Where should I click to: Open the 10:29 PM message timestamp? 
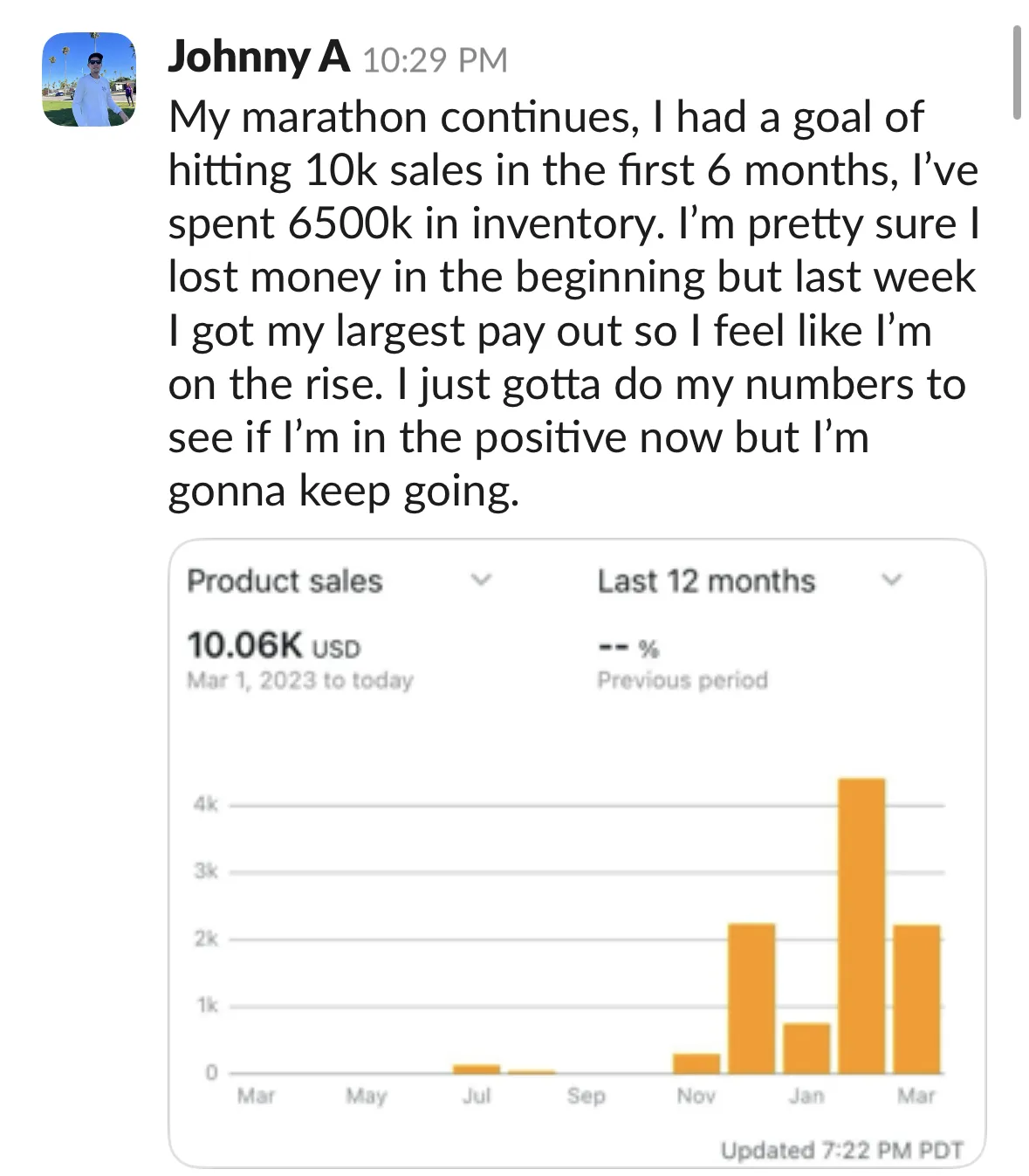[x=433, y=60]
